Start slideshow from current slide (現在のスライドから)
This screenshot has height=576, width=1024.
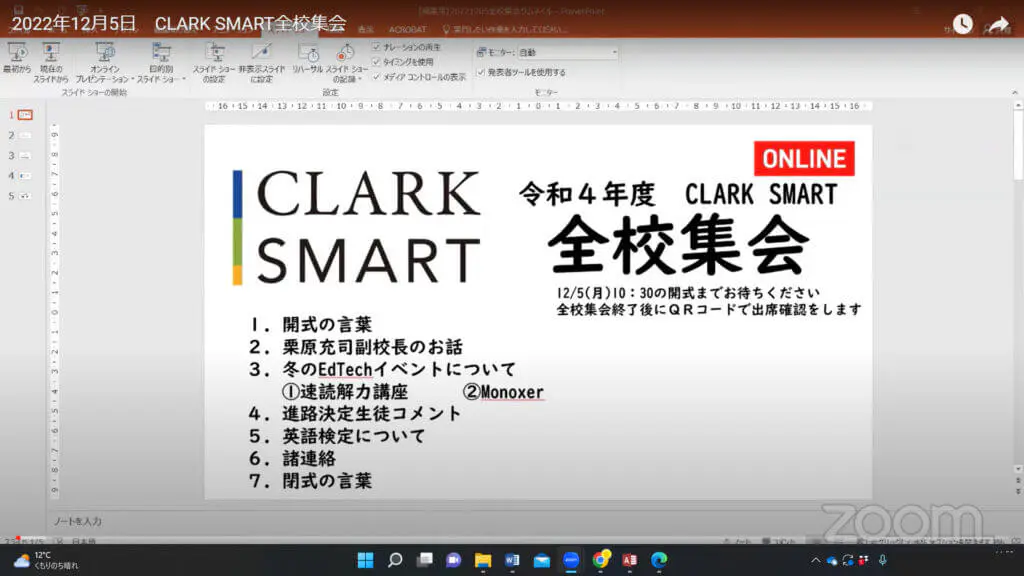tap(51, 63)
